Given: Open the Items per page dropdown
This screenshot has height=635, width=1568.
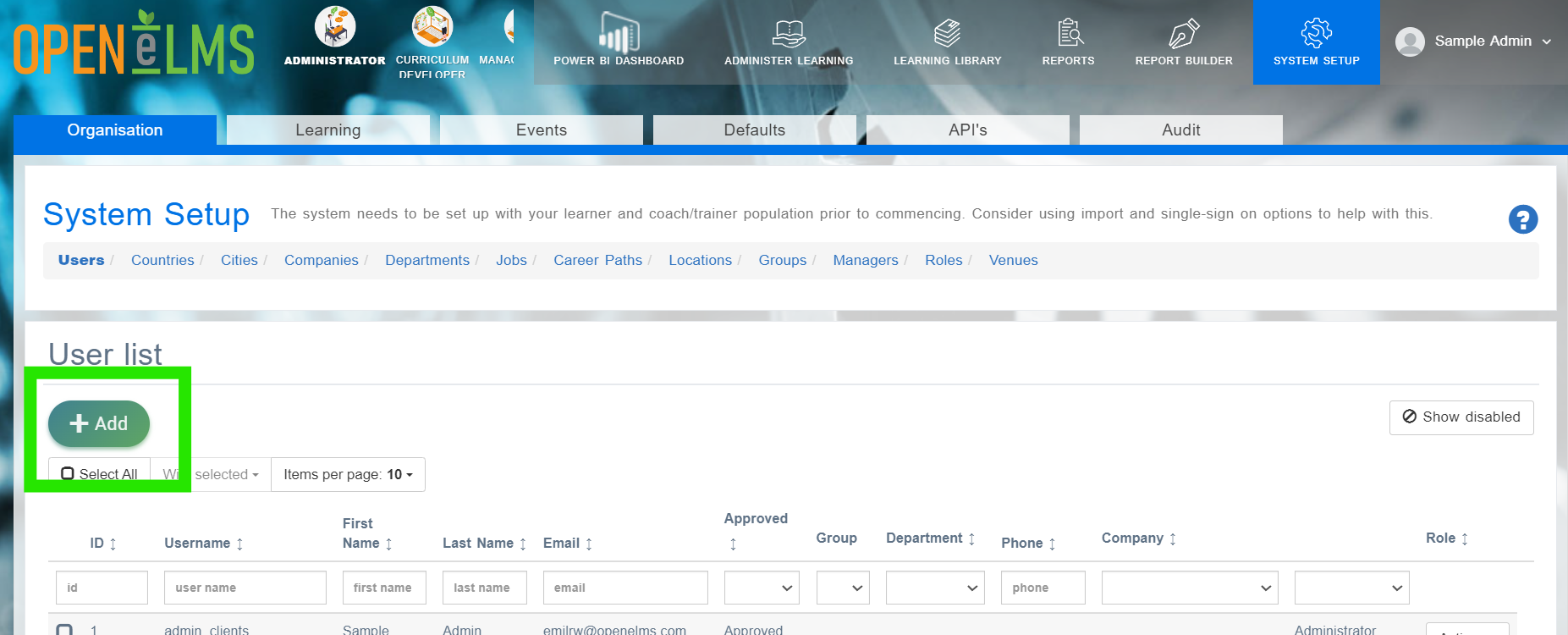Looking at the screenshot, I should [x=348, y=475].
